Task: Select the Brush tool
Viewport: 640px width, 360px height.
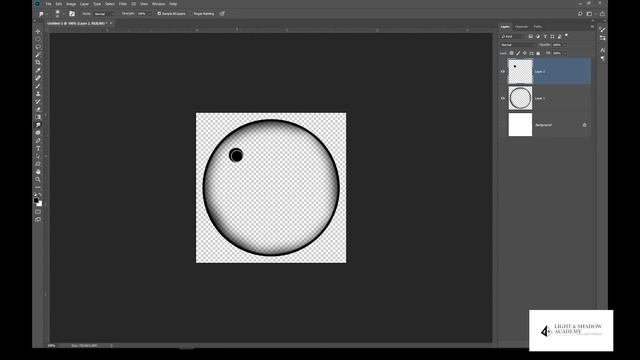Action: (38, 86)
